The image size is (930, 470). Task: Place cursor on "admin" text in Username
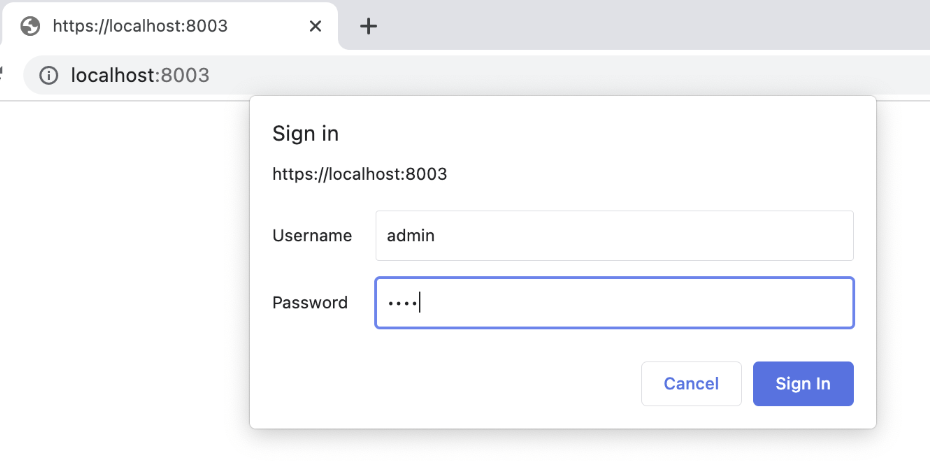click(x=411, y=236)
